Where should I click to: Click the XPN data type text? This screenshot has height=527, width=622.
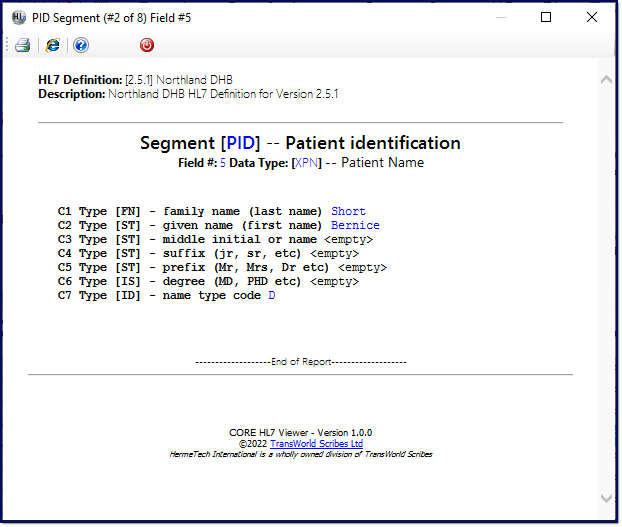(307, 163)
